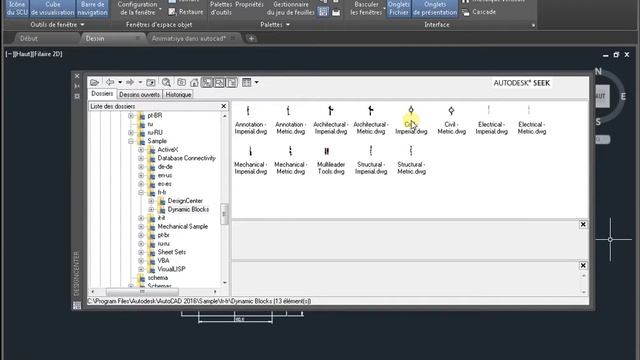Click the folder tree vertical scrollbar thumb
The height and width of the screenshot is (360, 640).
224,214
